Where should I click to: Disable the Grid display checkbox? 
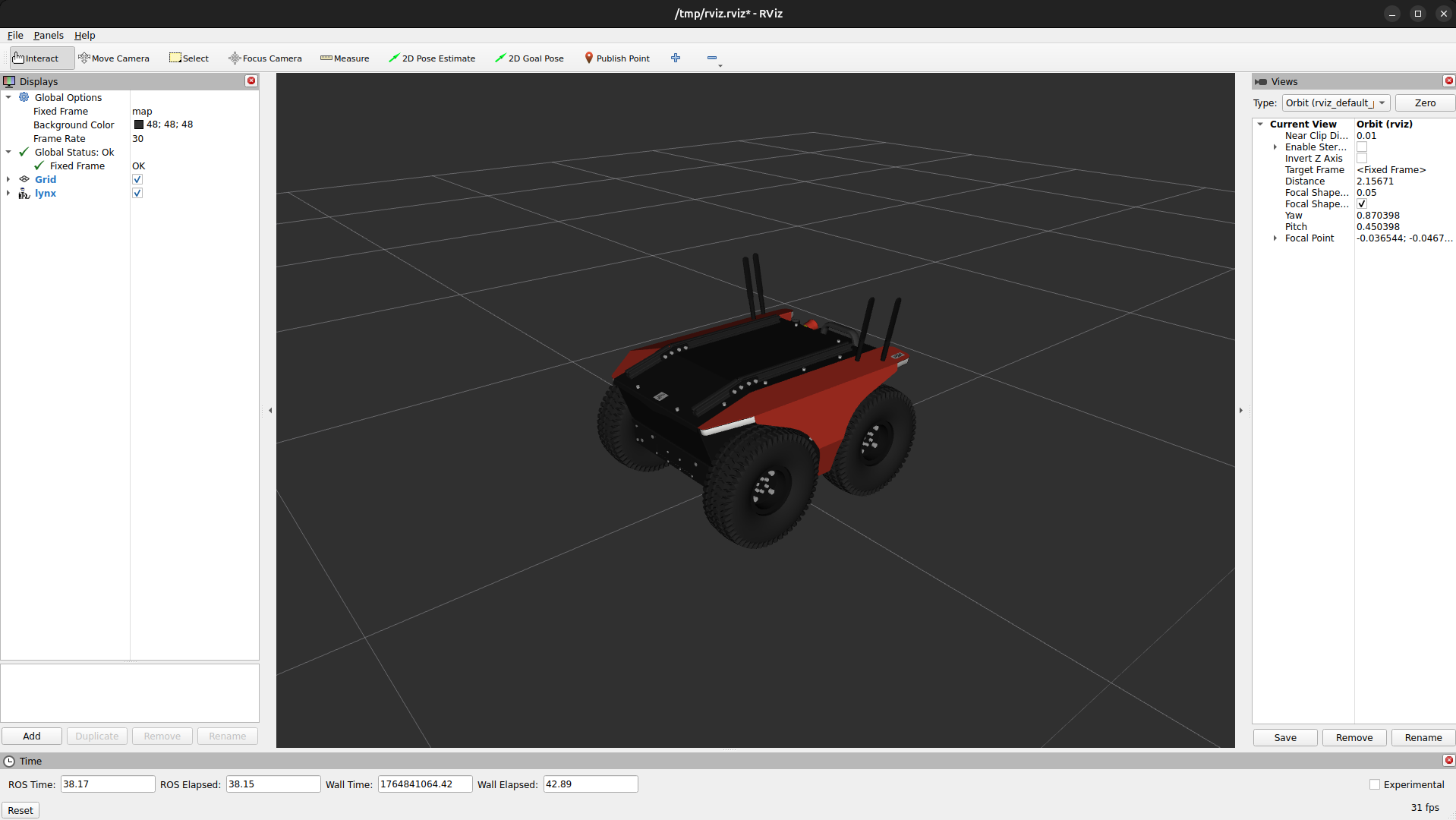point(137,180)
